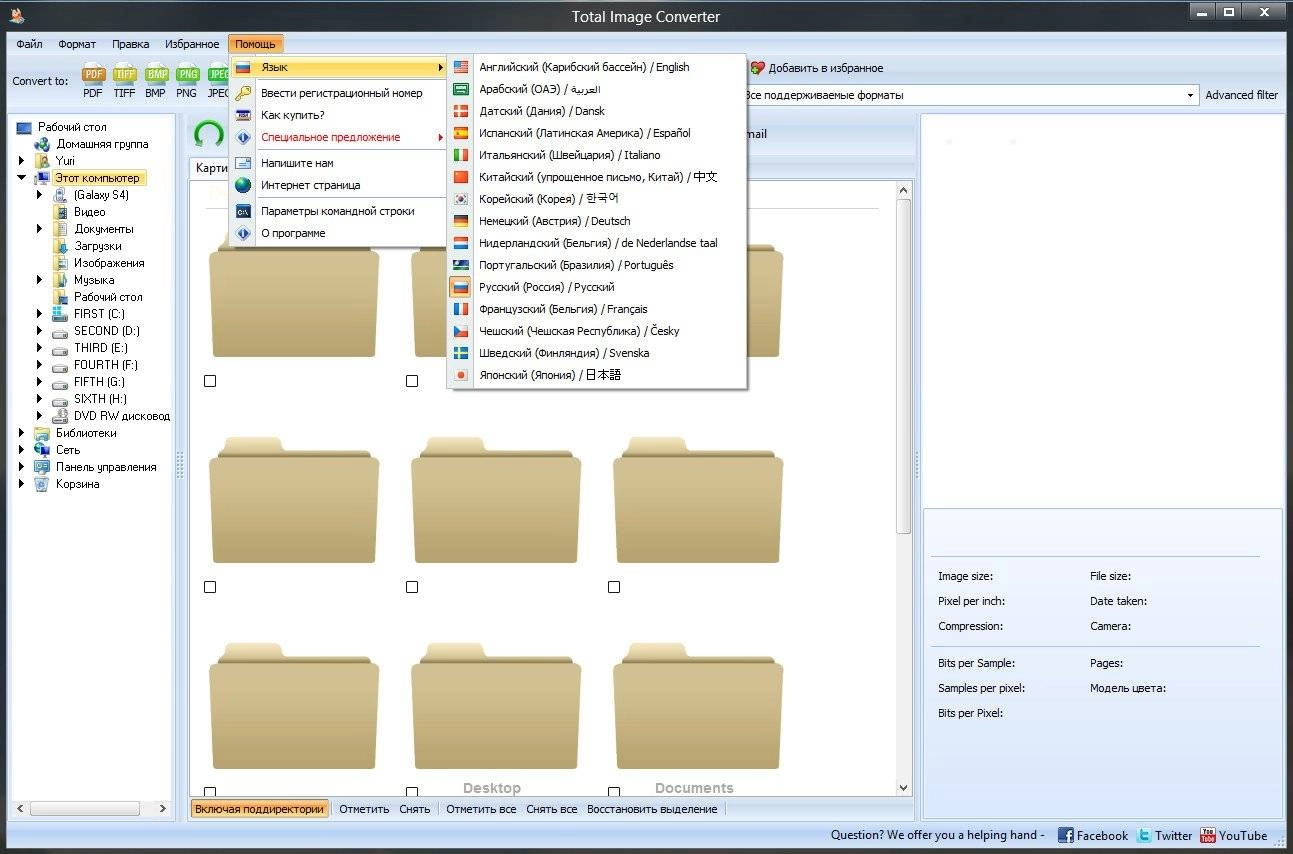Check the first folder's checkbox in top row
This screenshot has height=854, width=1293.
tap(210, 381)
